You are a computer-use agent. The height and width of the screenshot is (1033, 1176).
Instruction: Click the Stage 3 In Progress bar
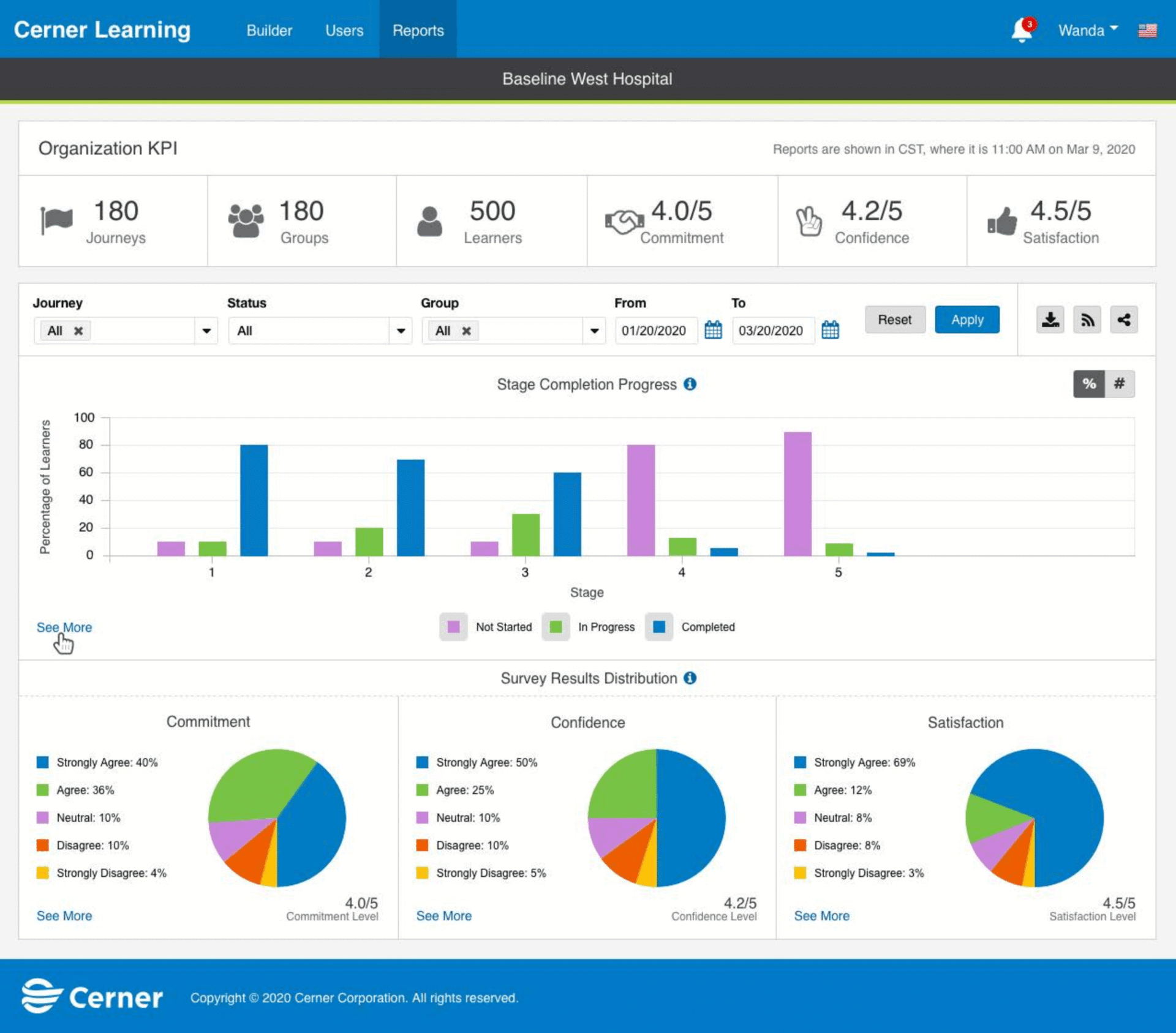click(526, 535)
